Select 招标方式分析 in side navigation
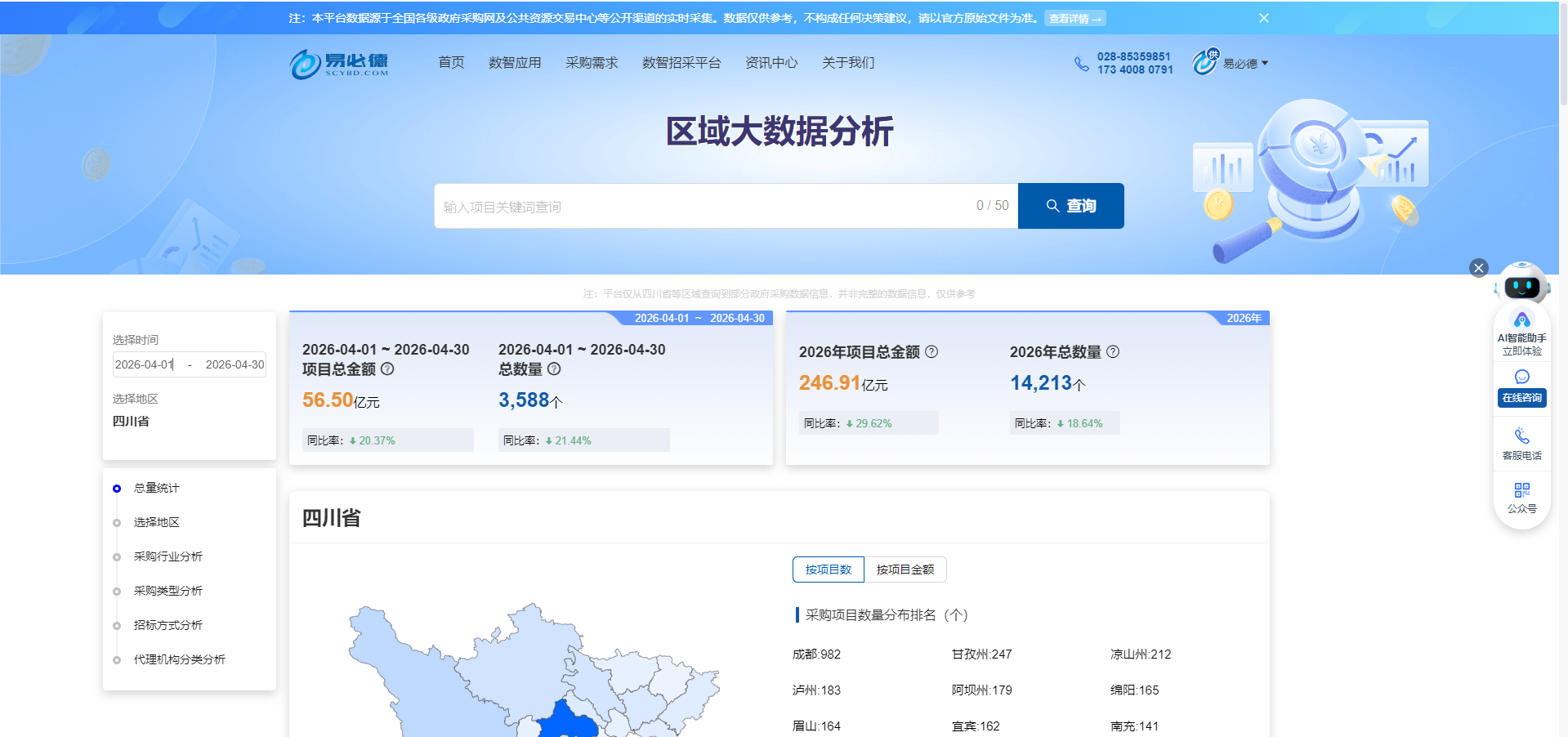 (x=168, y=625)
